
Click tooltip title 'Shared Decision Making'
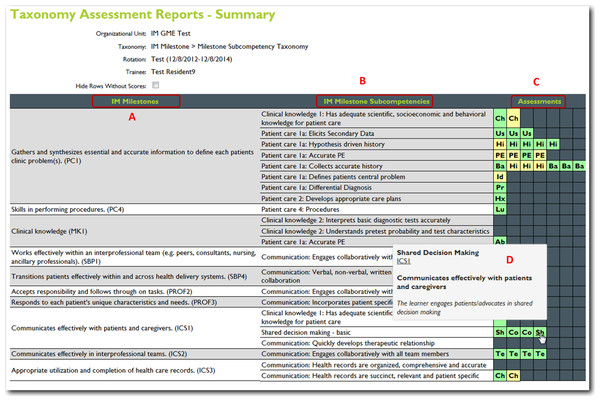[x=438, y=253]
